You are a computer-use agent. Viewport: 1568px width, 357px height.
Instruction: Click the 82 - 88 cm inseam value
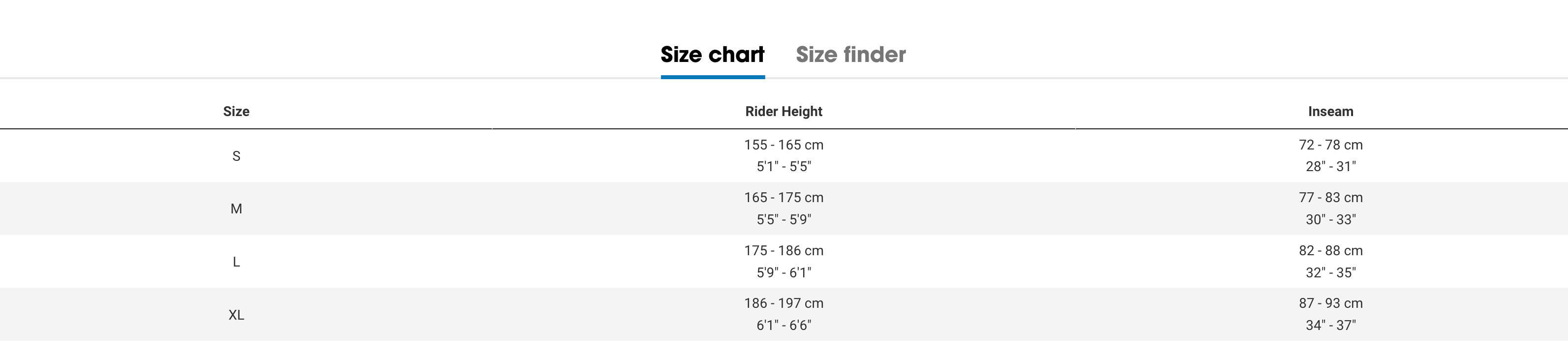click(x=1330, y=251)
